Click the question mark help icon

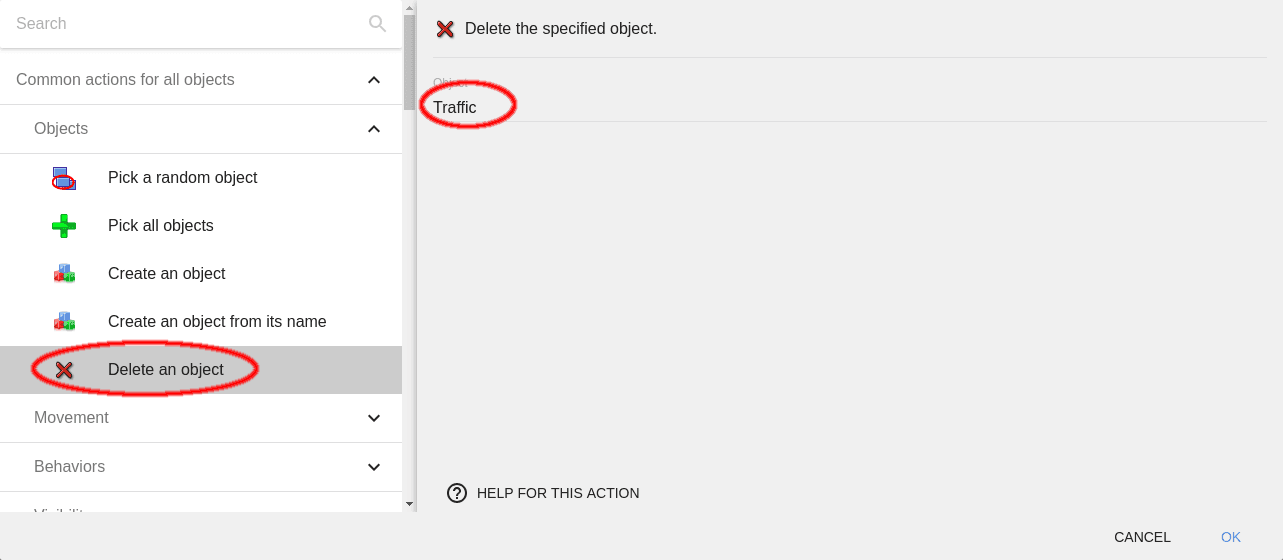click(x=457, y=493)
